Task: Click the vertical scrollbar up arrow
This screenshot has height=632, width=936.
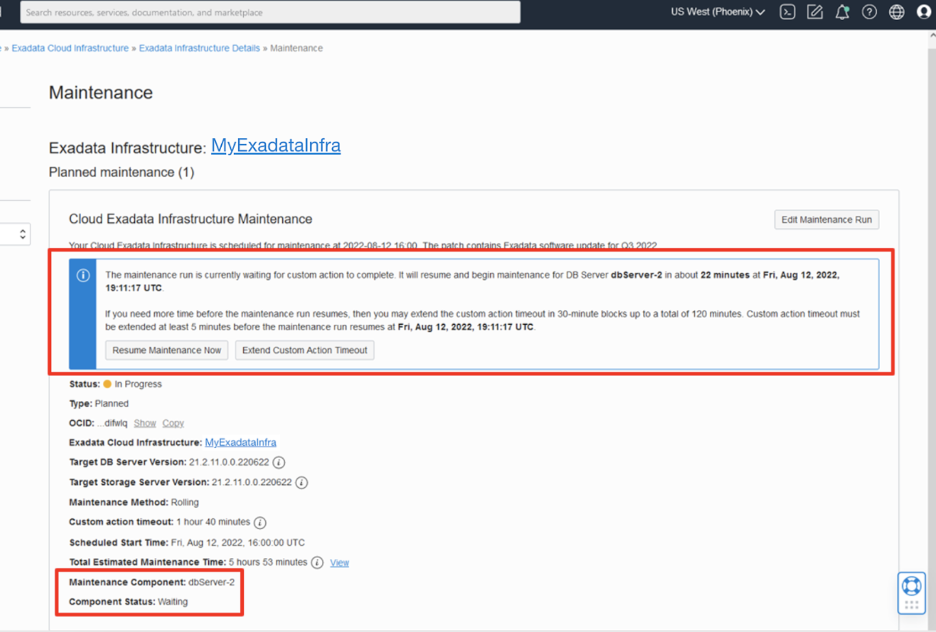Action: [x=932, y=36]
